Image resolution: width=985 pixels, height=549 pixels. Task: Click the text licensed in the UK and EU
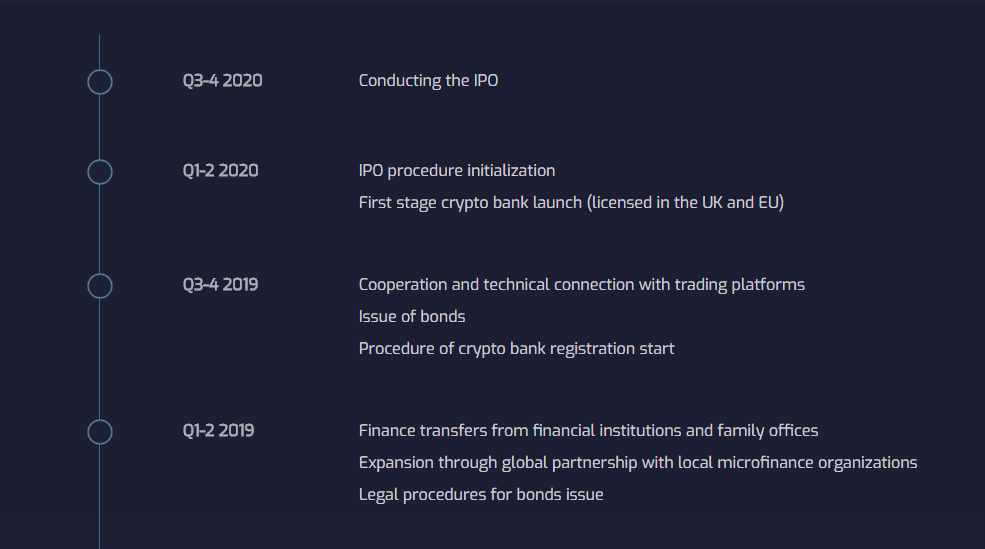[x=685, y=203]
